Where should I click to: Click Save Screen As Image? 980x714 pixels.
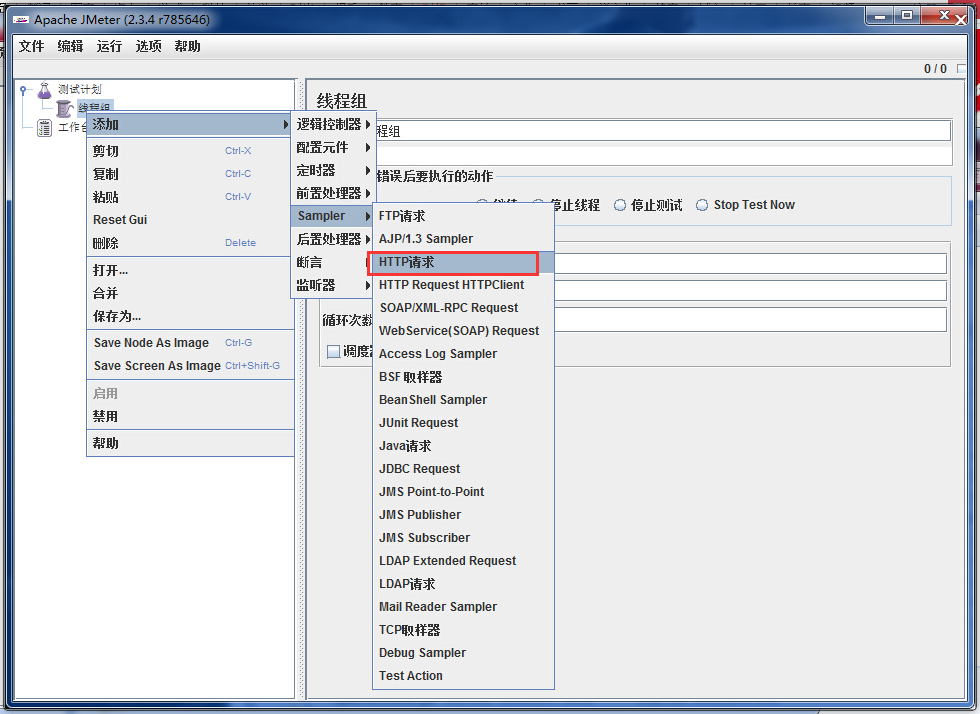tap(190, 366)
